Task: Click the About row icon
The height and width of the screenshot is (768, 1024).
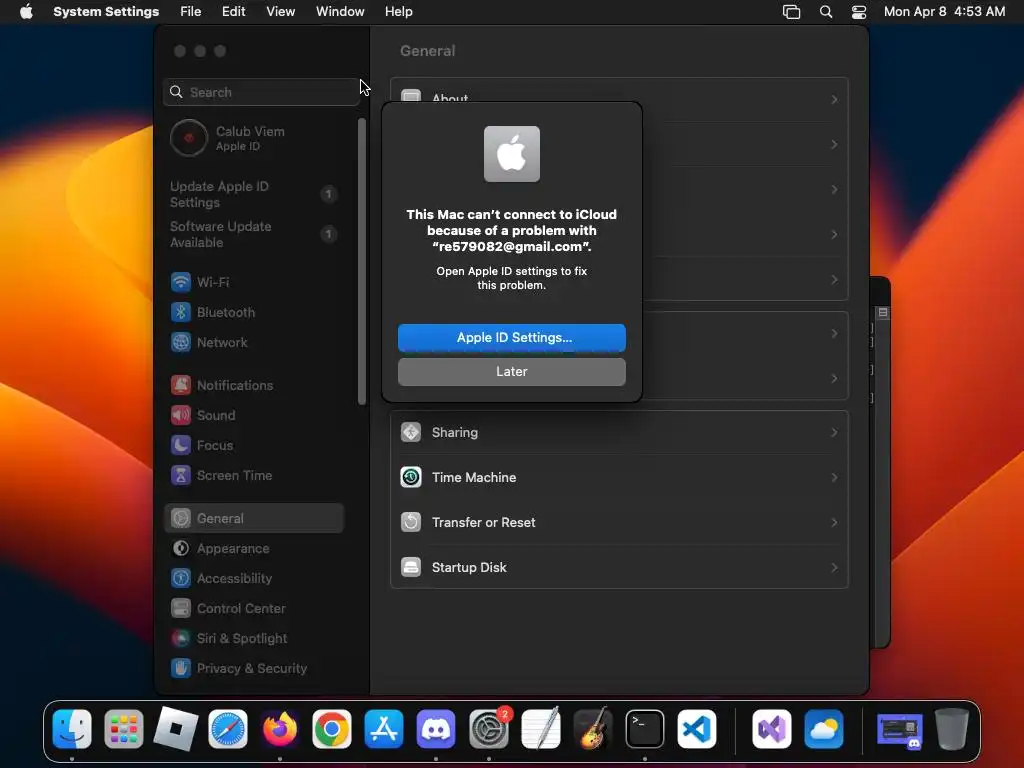Action: [411, 96]
